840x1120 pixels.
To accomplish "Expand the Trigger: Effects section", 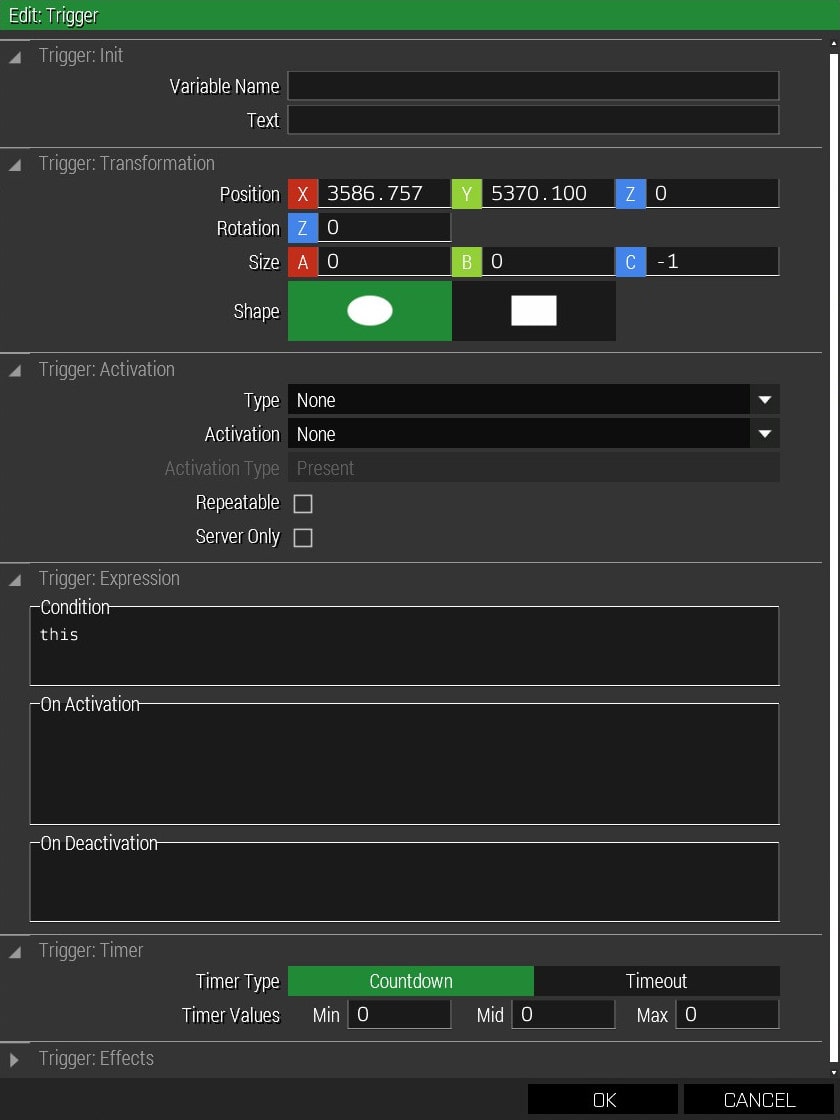I will (14, 1059).
